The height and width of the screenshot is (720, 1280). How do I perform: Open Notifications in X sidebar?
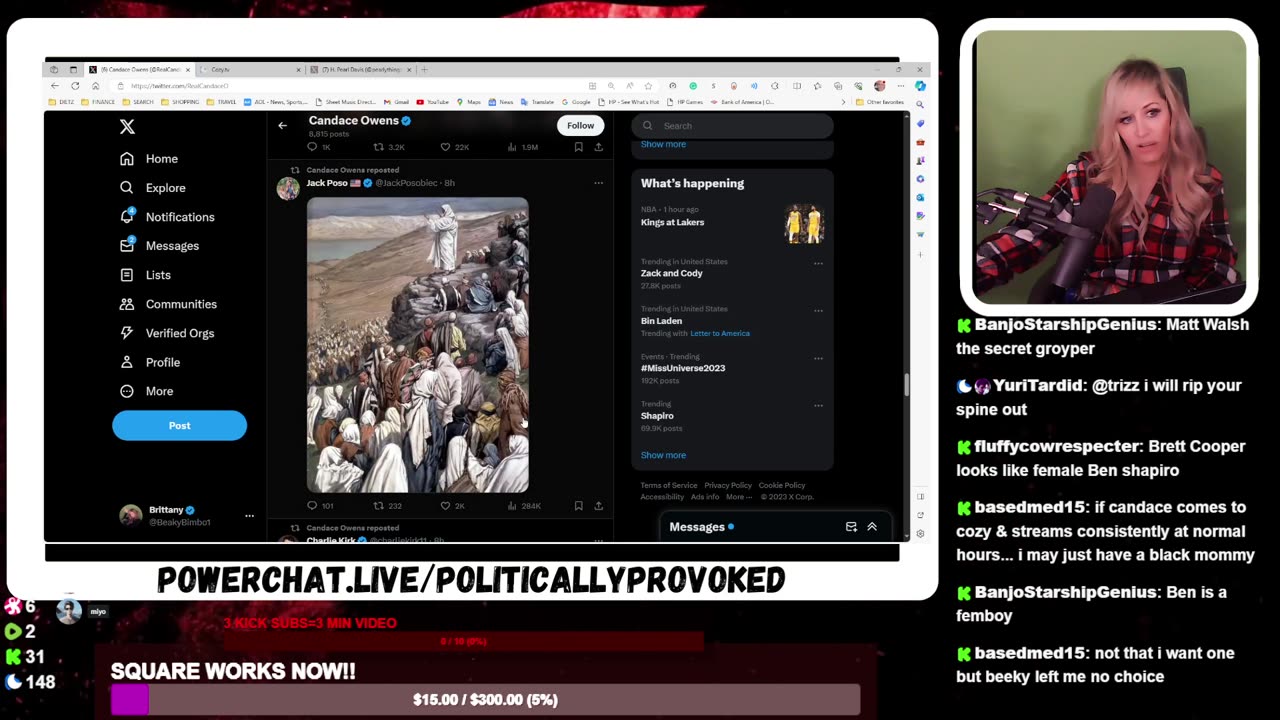[x=167, y=217]
